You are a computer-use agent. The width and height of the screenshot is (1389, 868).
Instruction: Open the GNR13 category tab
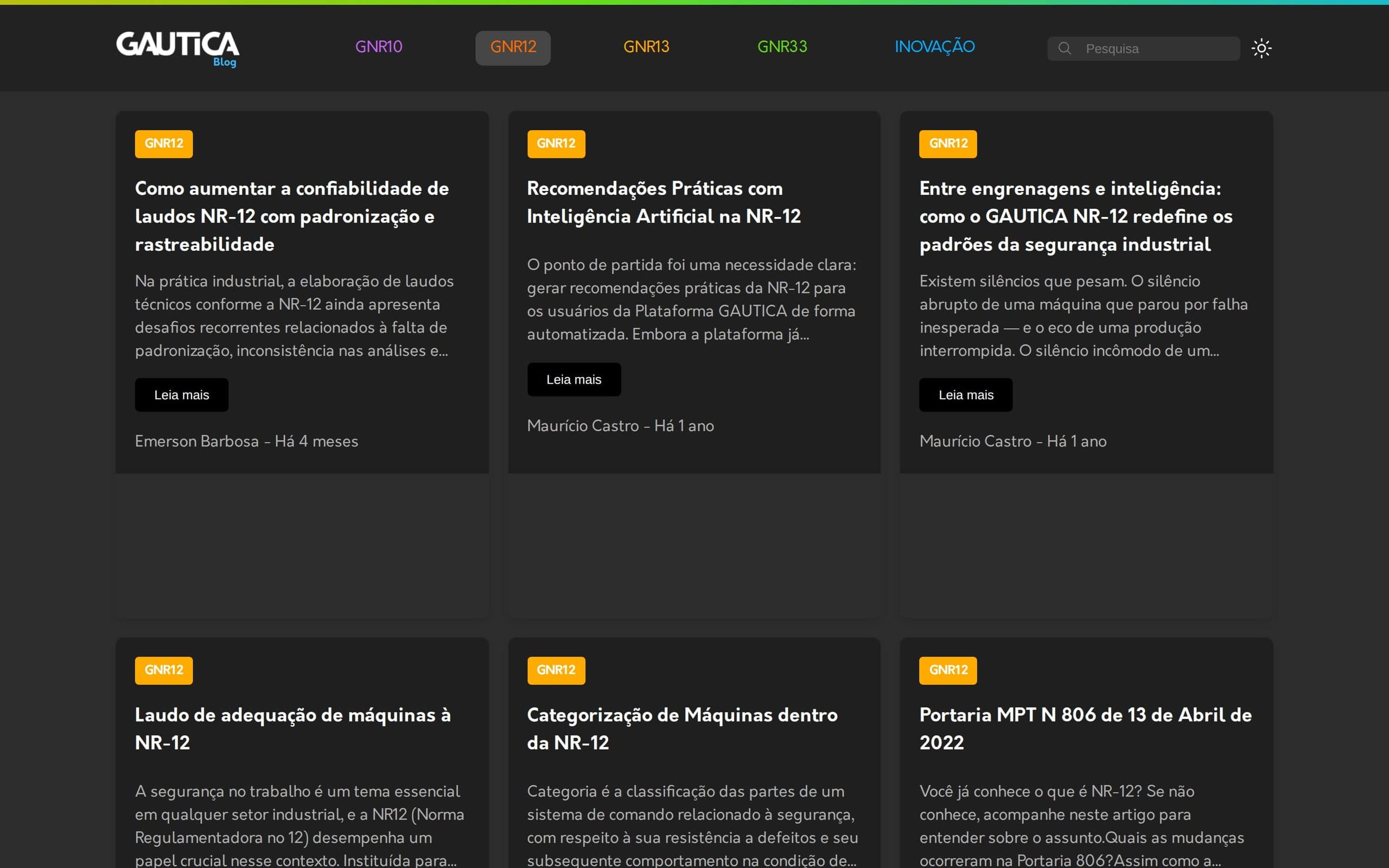tap(646, 47)
